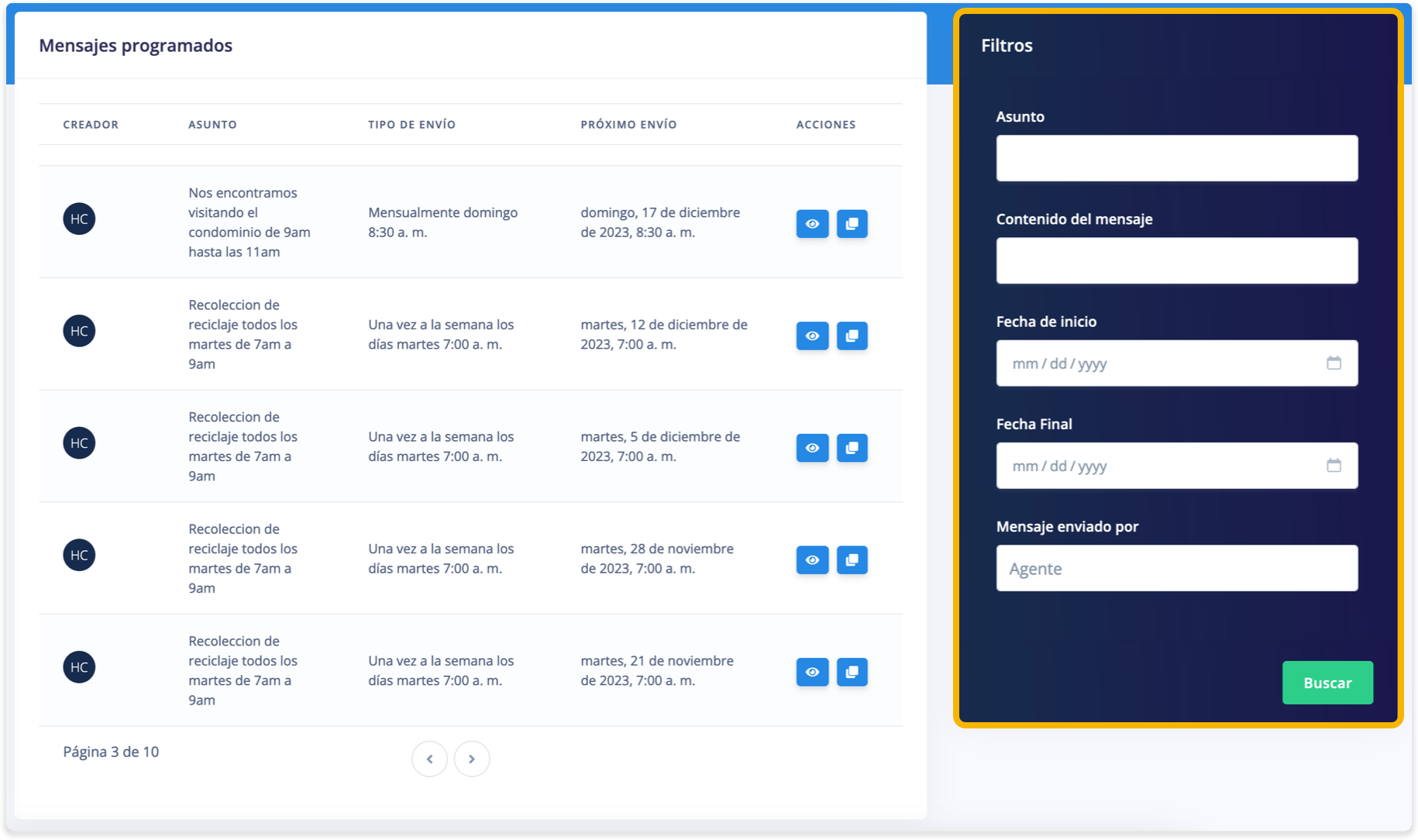1418x840 pixels.
Task: Duplicate the message scheduled for 5 de diciembre
Action: coord(852,448)
